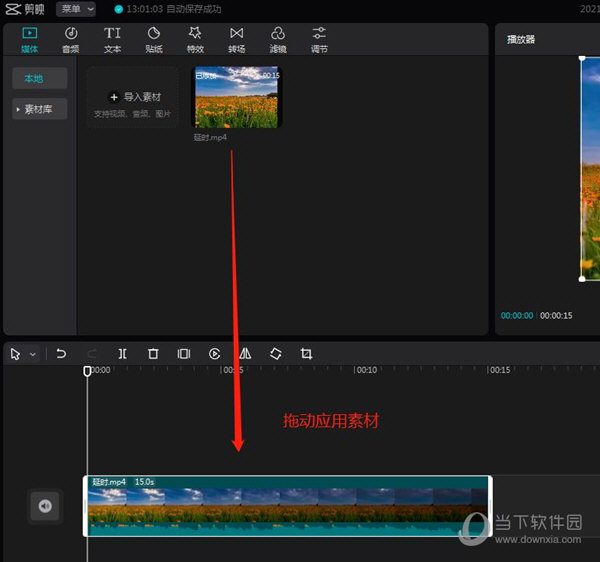Open the 音频 (Audio) tab
The image size is (600, 562).
click(71, 40)
